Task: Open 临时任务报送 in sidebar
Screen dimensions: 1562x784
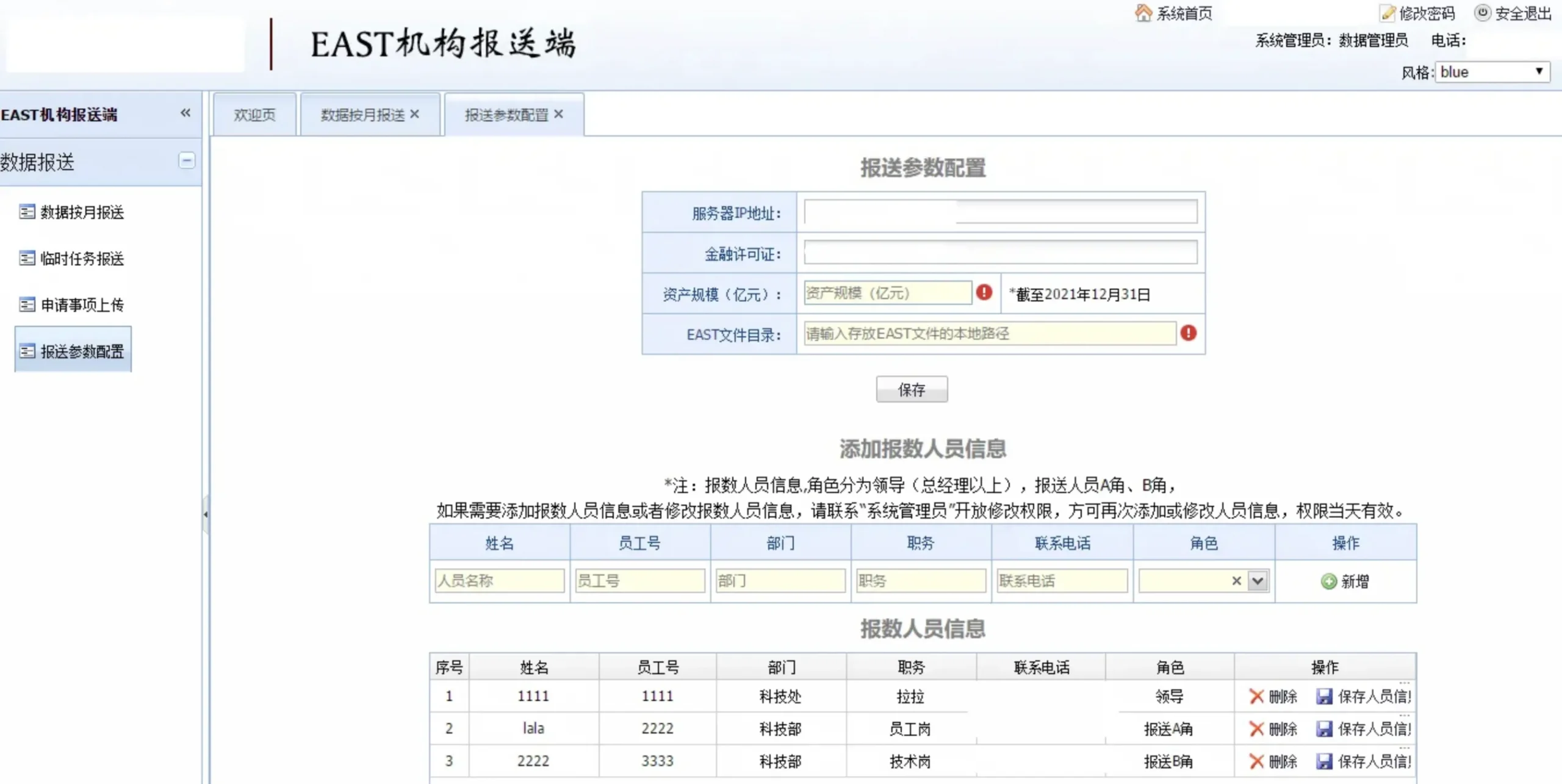Action: point(82,259)
